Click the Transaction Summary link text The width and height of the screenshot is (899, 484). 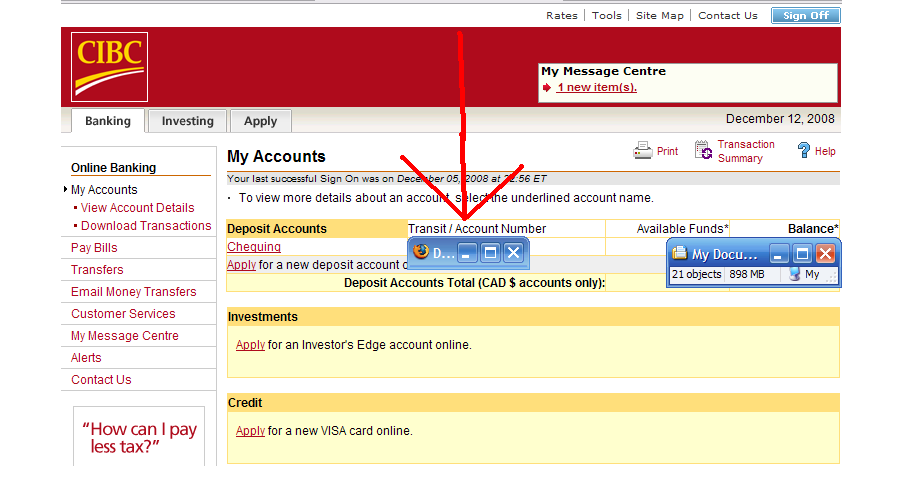[x=746, y=151]
